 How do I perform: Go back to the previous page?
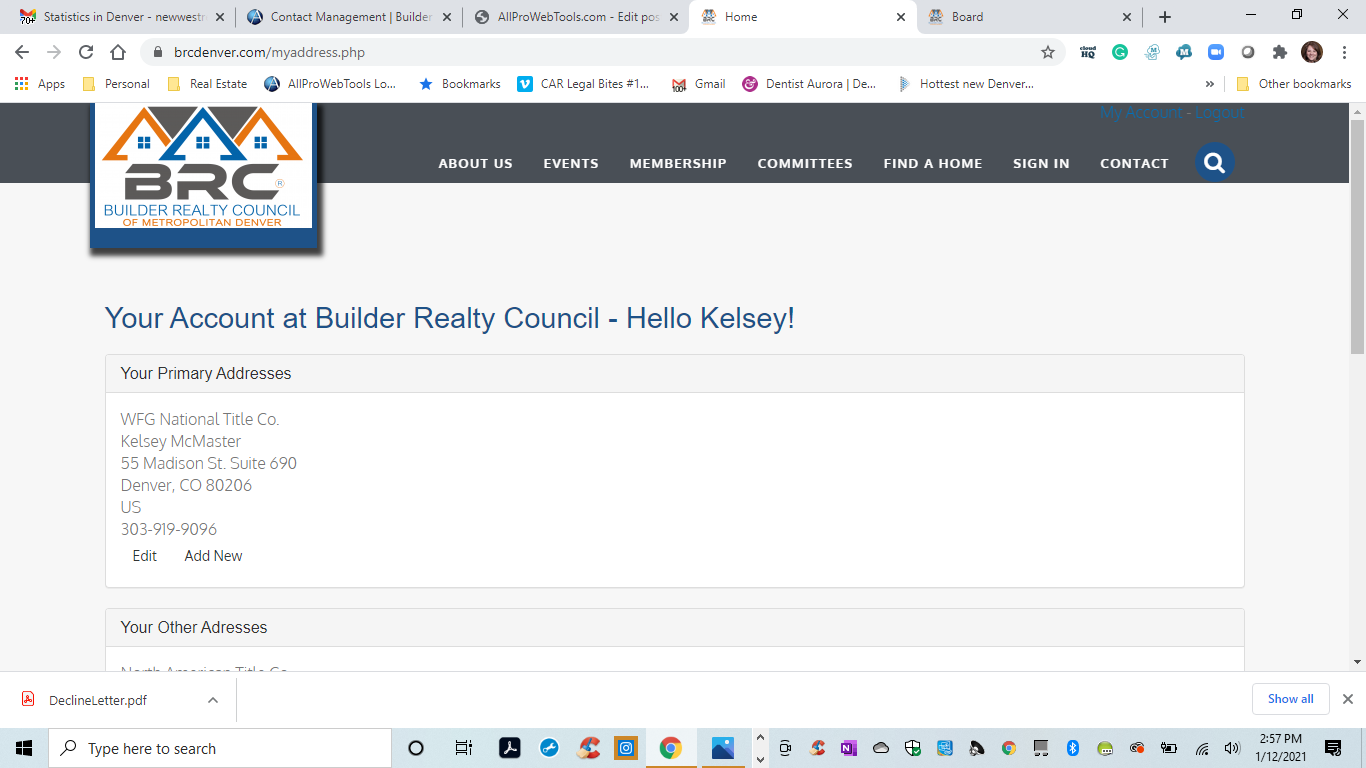pyautogui.click(x=22, y=52)
